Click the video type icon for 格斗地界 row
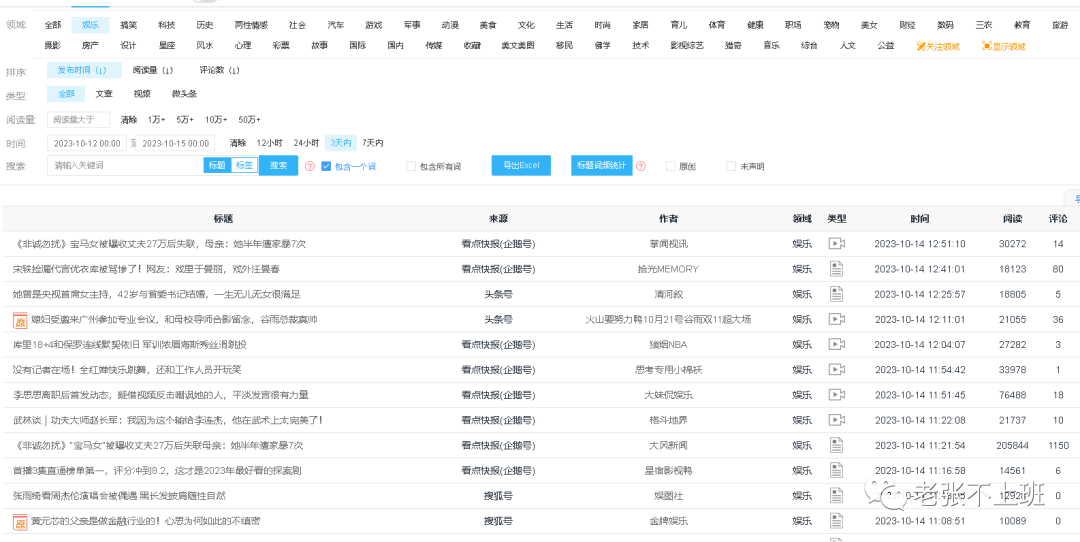The height and width of the screenshot is (542, 1080). (836, 420)
